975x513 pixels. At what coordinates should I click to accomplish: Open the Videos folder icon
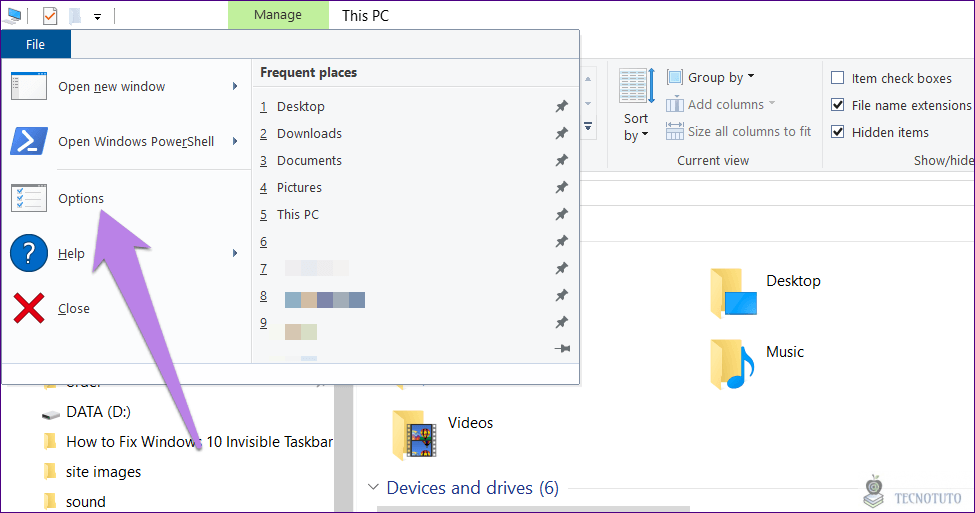point(414,435)
